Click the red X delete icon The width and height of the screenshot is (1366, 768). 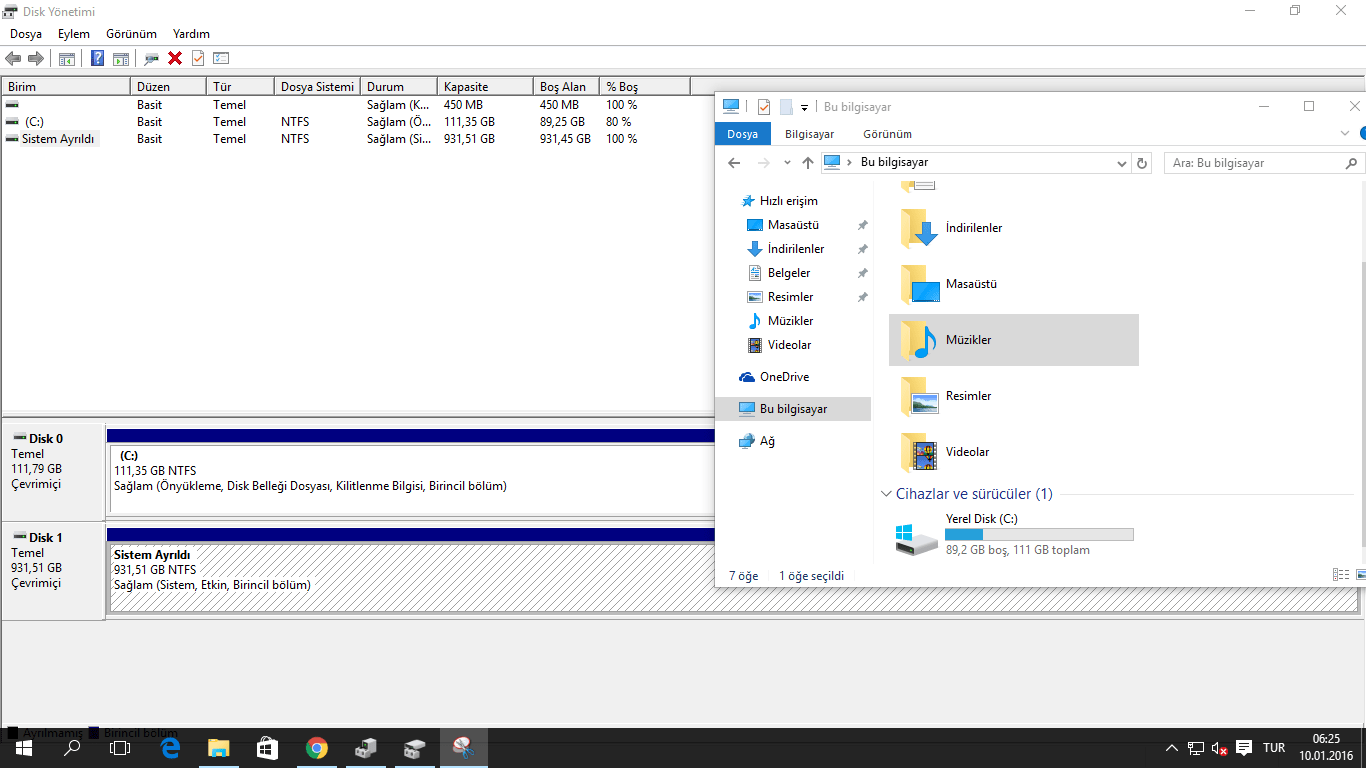point(175,59)
